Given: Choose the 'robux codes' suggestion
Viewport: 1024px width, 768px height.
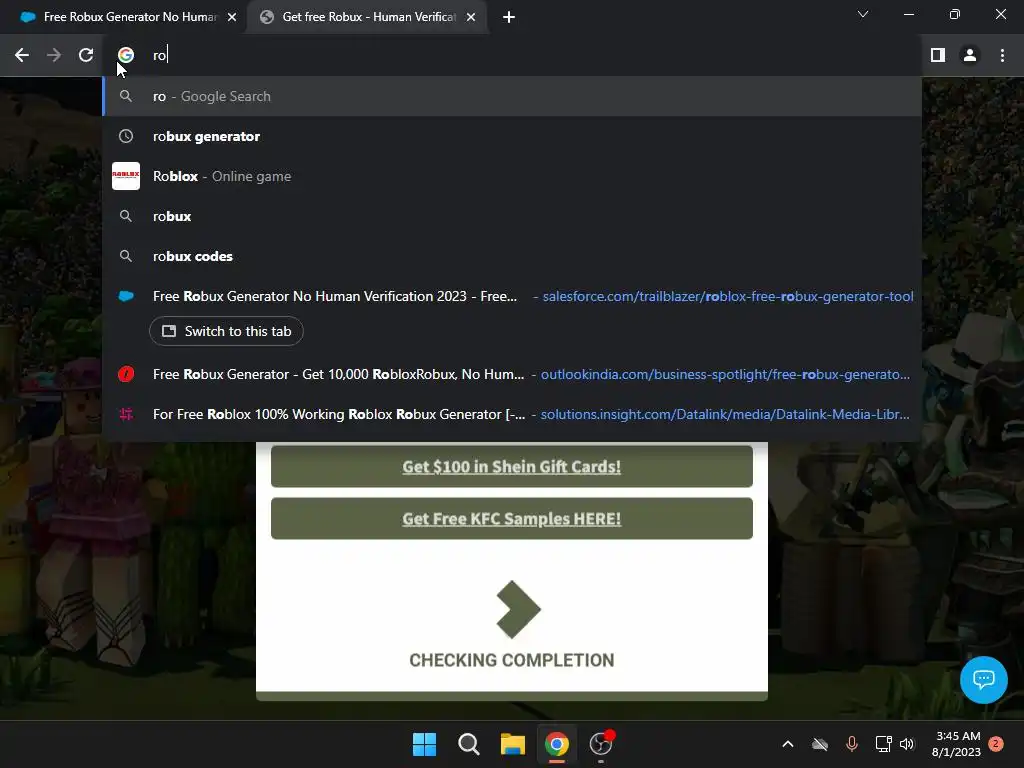Looking at the screenshot, I should [513, 256].
